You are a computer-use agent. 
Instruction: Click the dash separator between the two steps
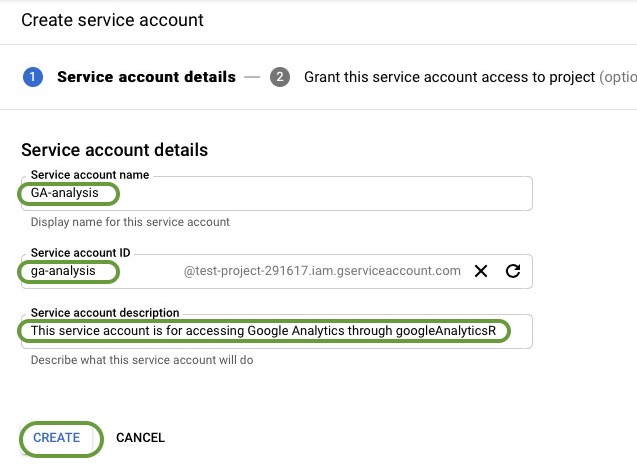(x=252, y=77)
